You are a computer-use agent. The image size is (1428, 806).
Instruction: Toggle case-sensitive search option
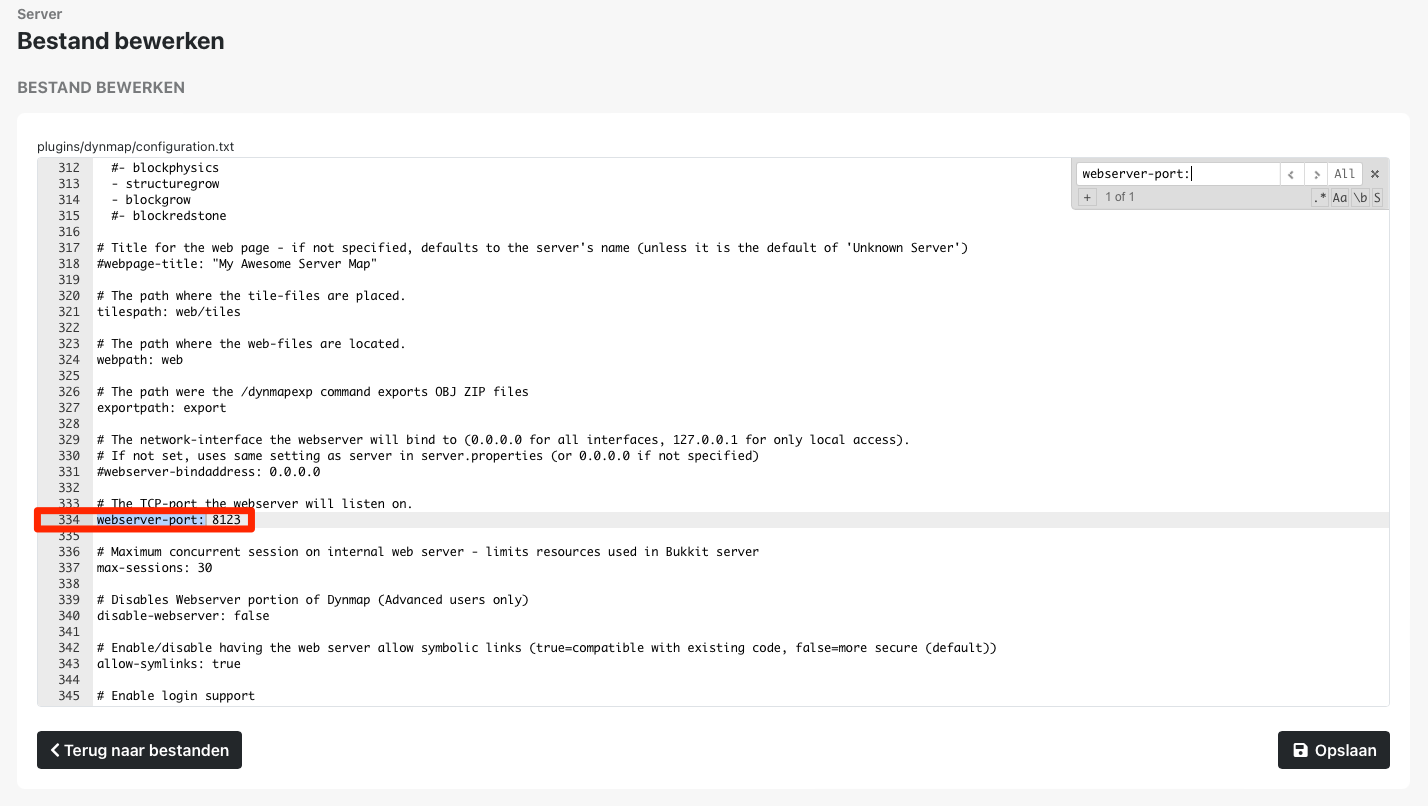click(x=1340, y=198)
